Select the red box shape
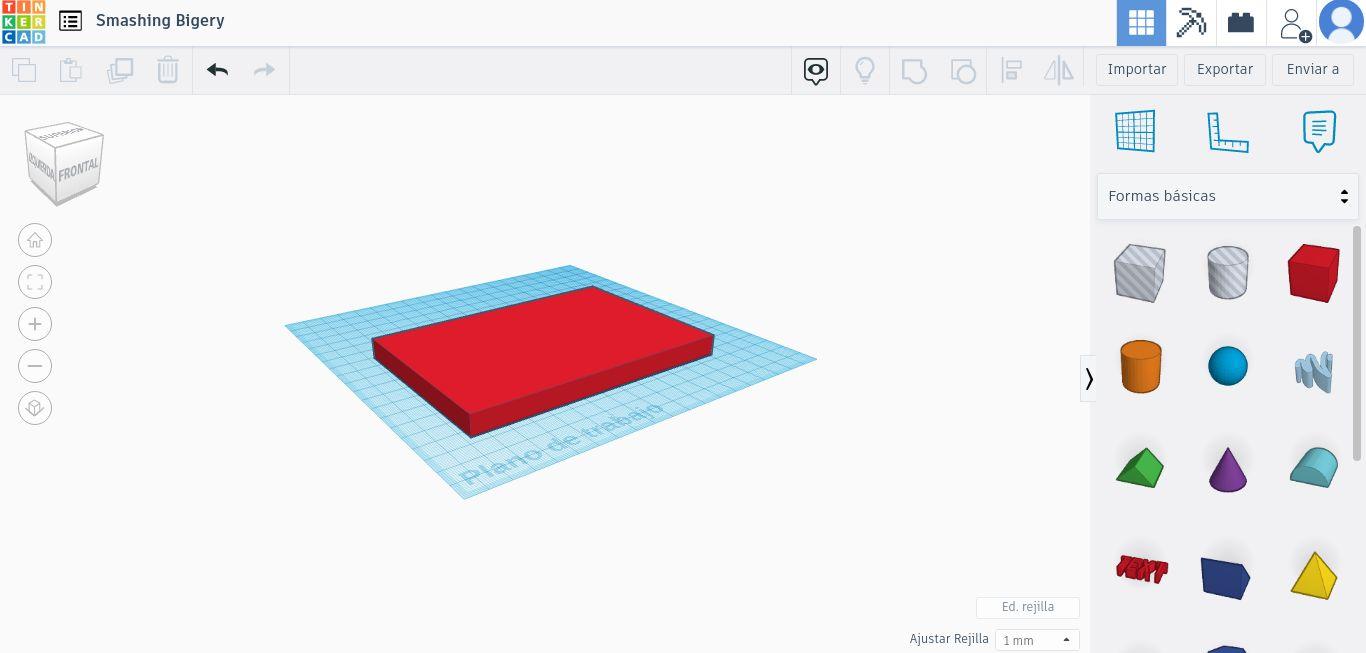The image size is (1366, 653). [x=1313, y=272]
